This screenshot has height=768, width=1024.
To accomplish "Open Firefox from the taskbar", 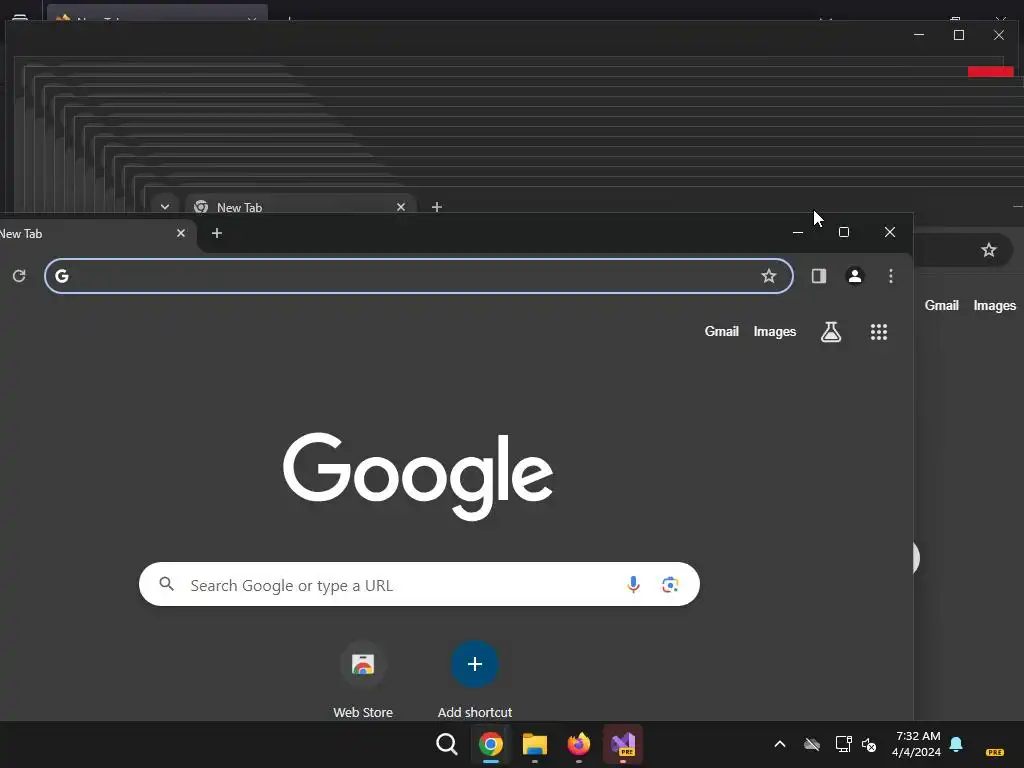I will [579, 744].
